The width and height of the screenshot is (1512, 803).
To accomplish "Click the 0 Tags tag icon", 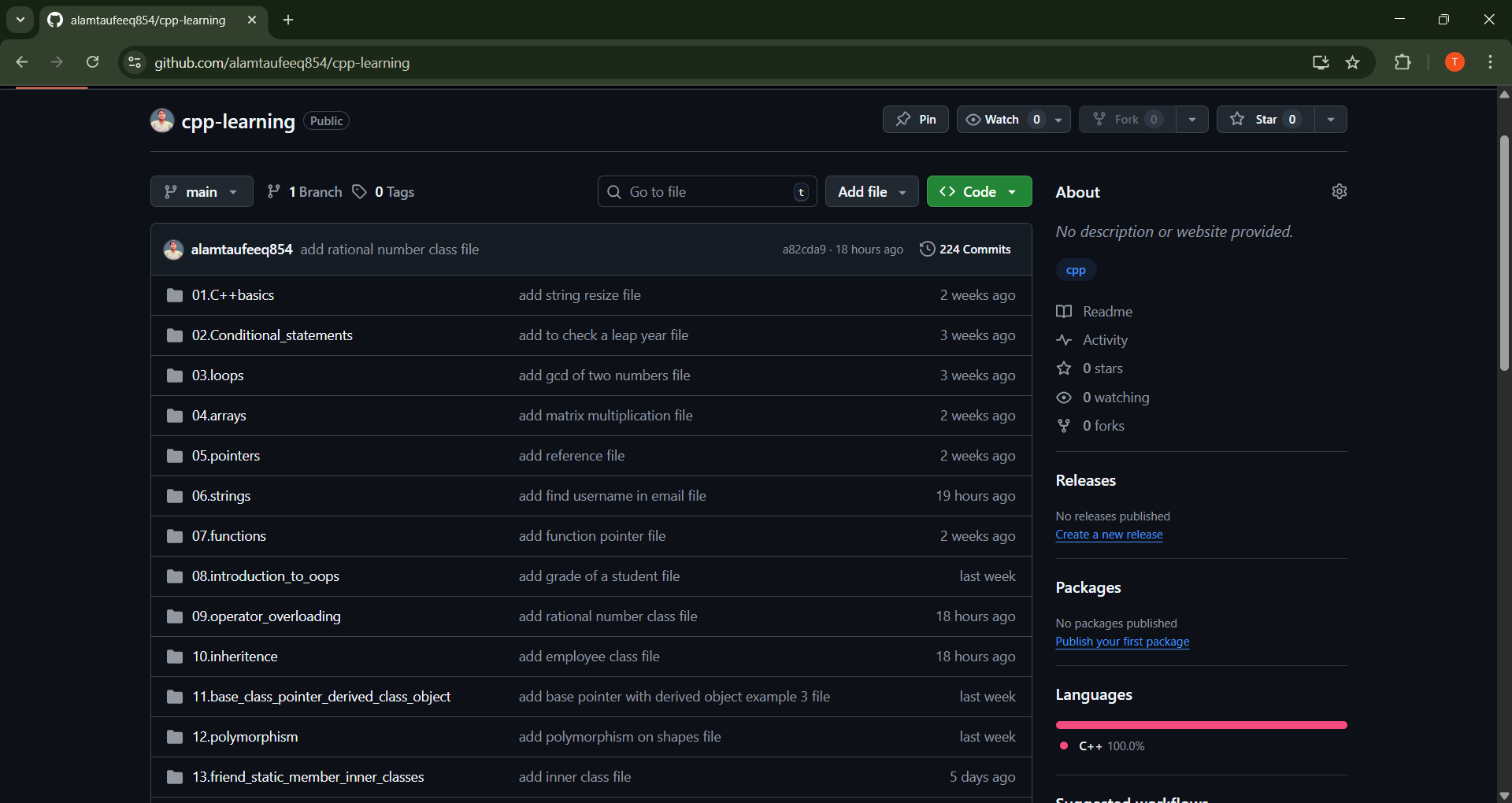I will click(360, 192).
